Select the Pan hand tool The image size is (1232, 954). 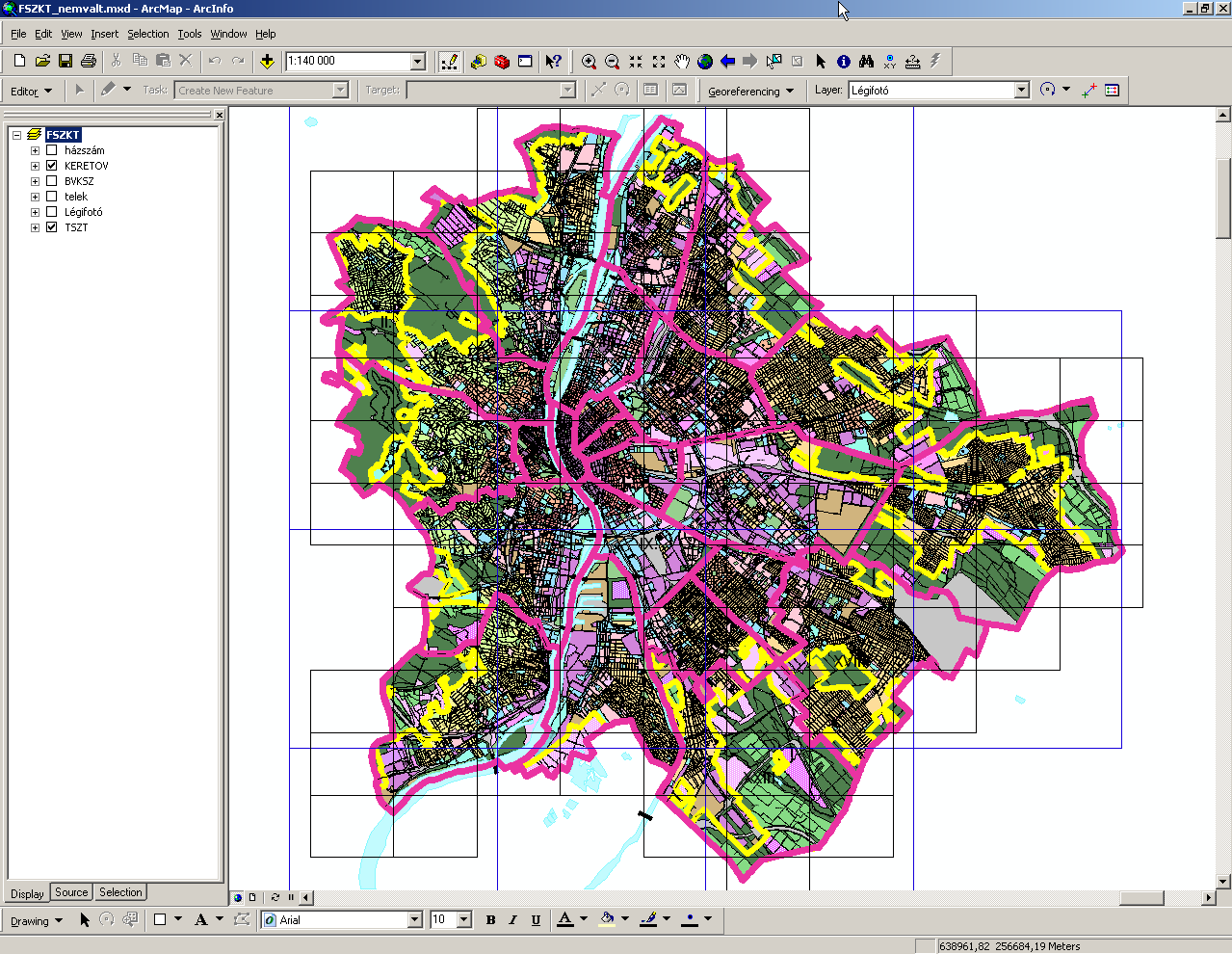[x=682, y=61]
